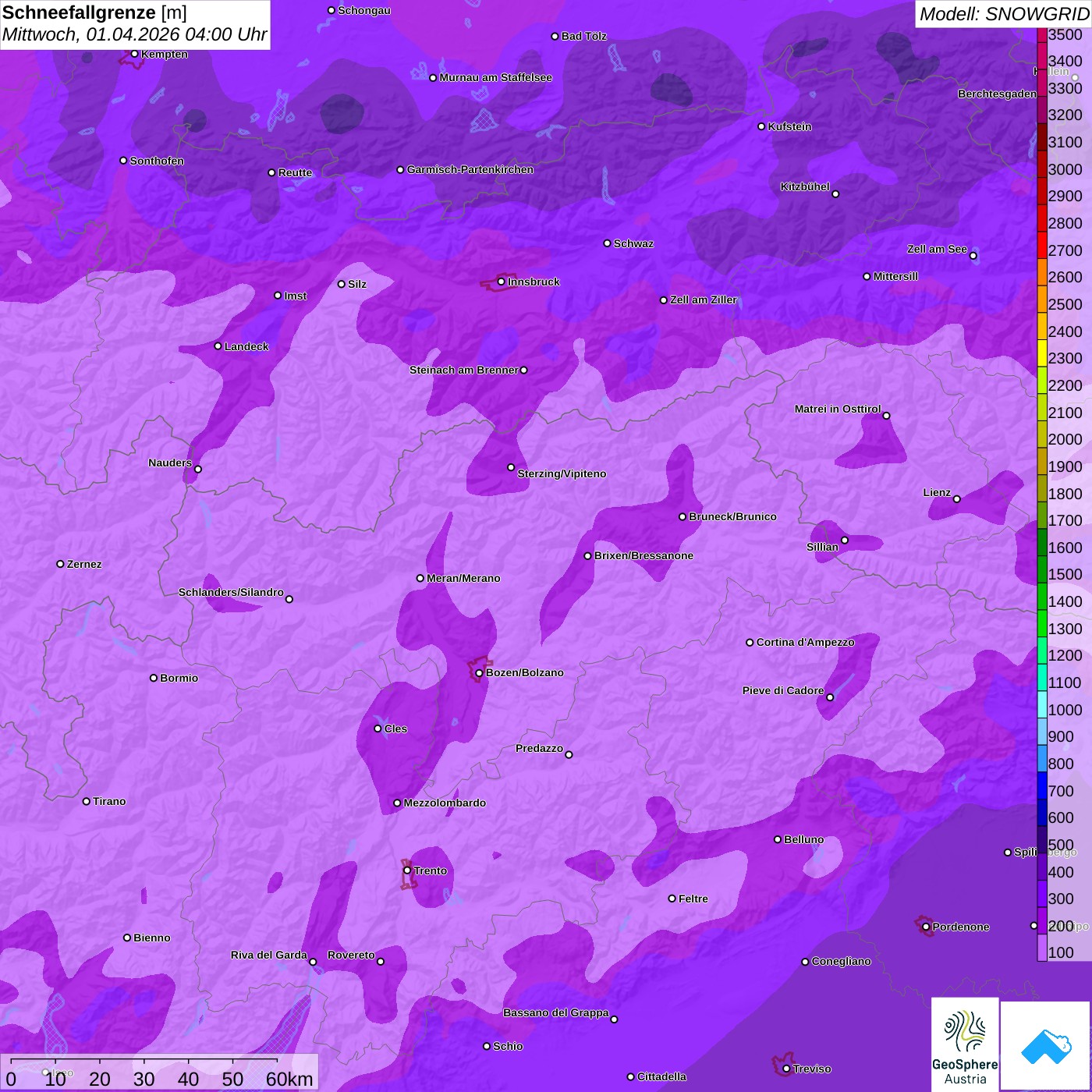Screen dimensions: 1092x1092
Task: Click the 'Brixen/Bressanone' label
Action: (643, 555)
